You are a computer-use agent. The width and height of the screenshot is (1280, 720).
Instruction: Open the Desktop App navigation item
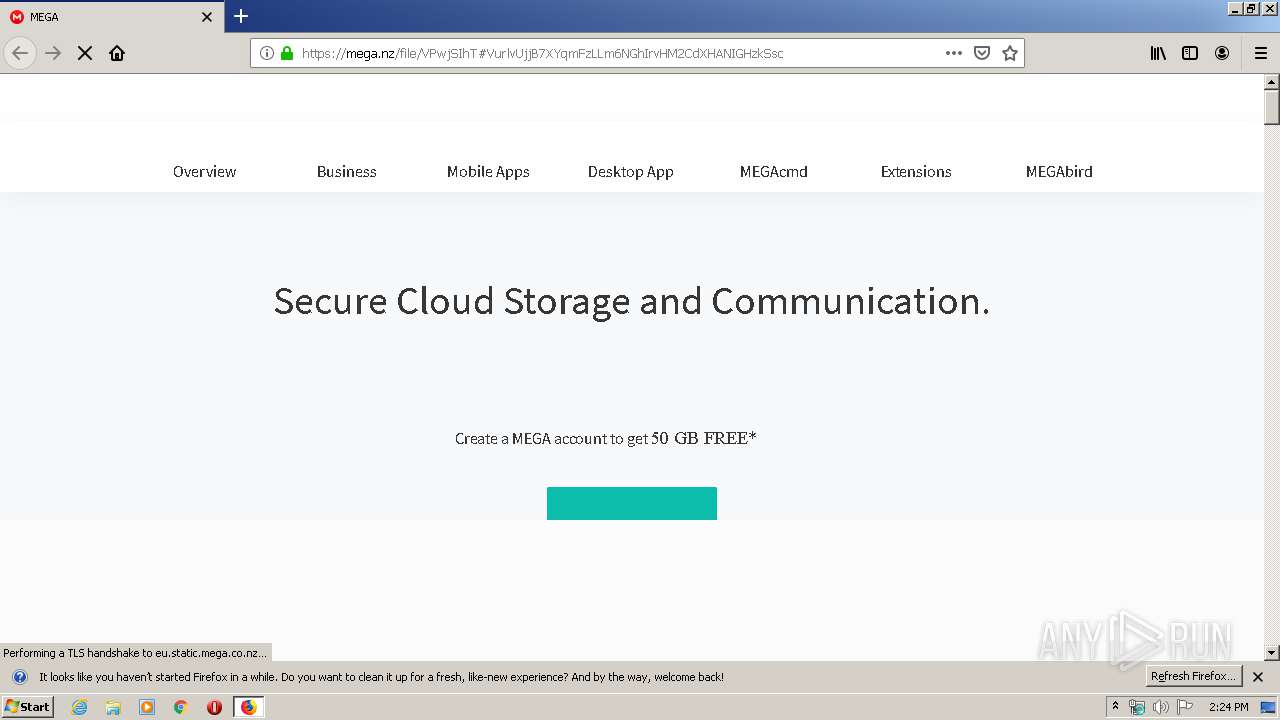coord(631,171)
